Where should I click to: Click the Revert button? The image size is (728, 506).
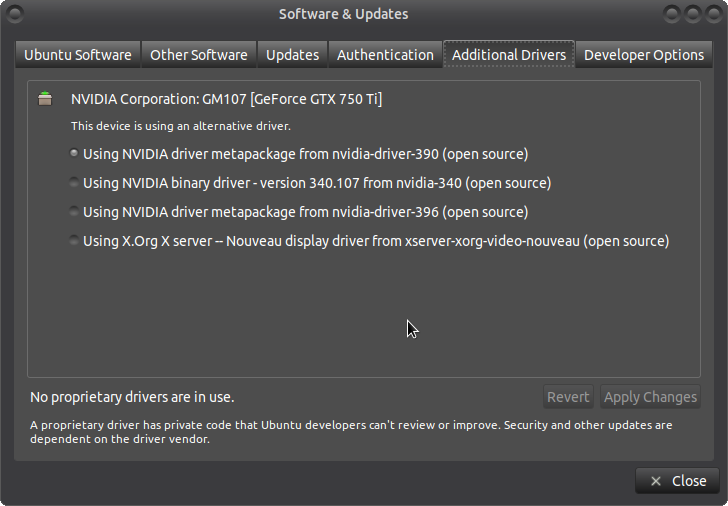coord(568,397)
